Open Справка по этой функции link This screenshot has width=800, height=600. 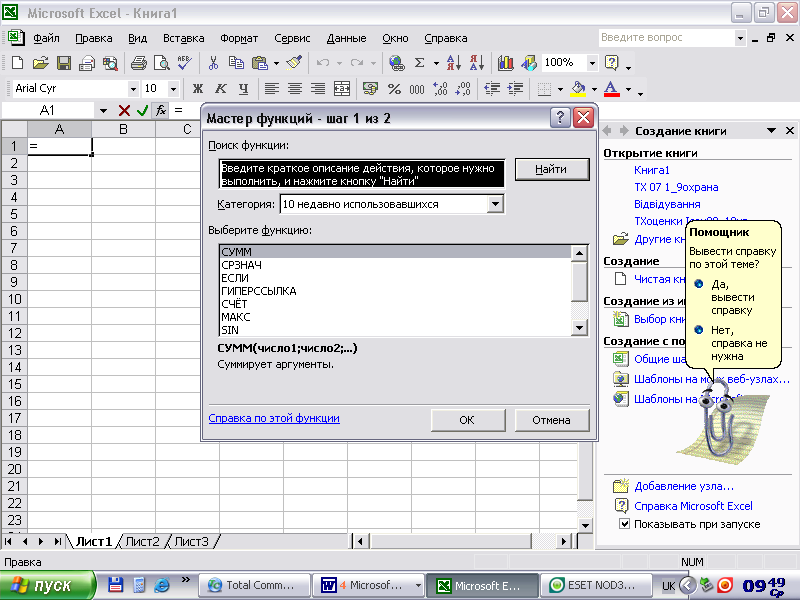[274, 418]
